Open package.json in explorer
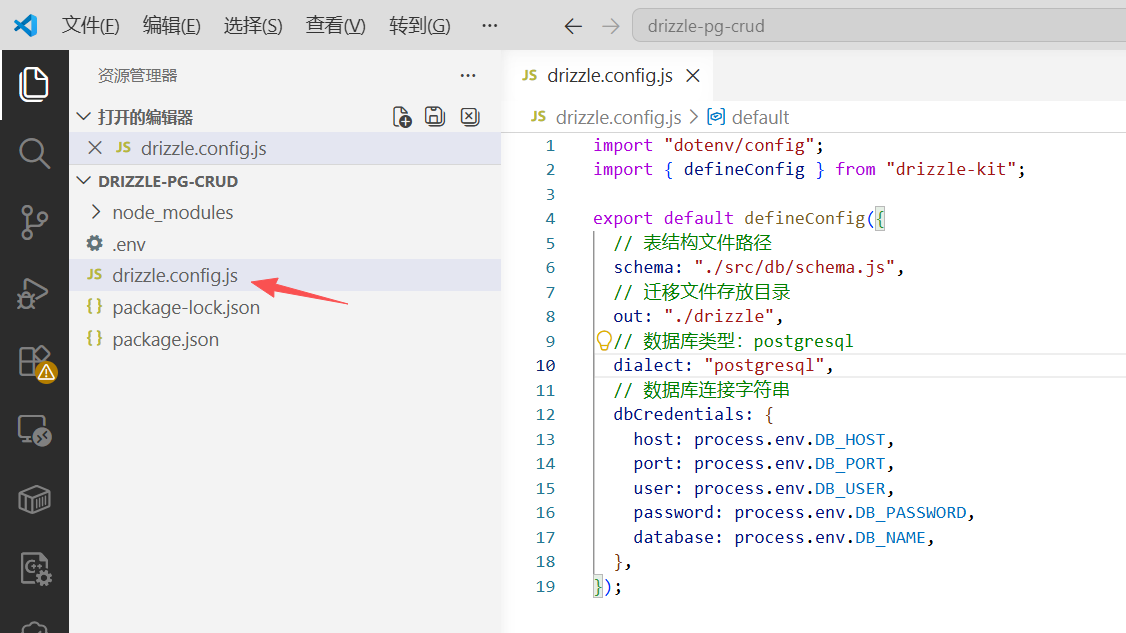Image resolution: width=1126 pixels, height=633 pixels. [x=286, y=339]
